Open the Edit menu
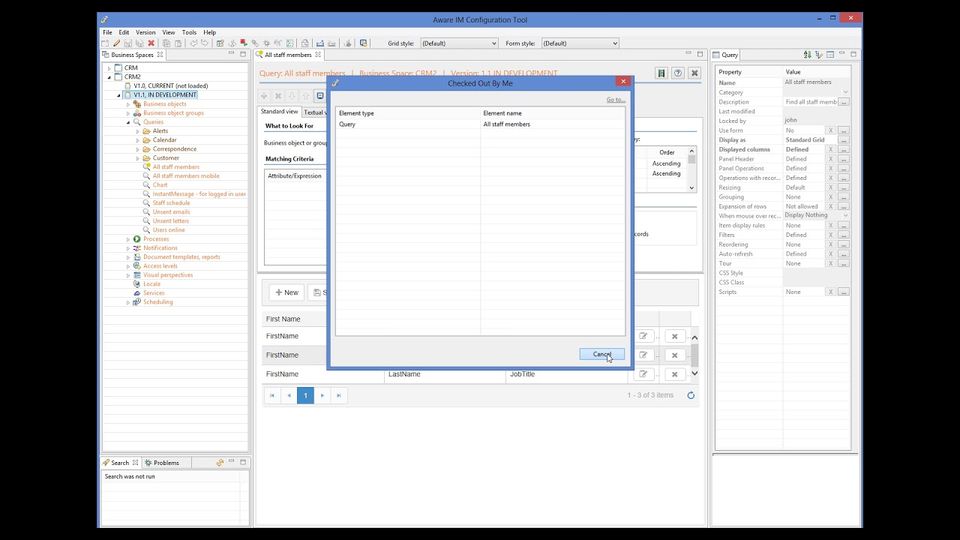960x540 pixels. (x=124, y=32)
